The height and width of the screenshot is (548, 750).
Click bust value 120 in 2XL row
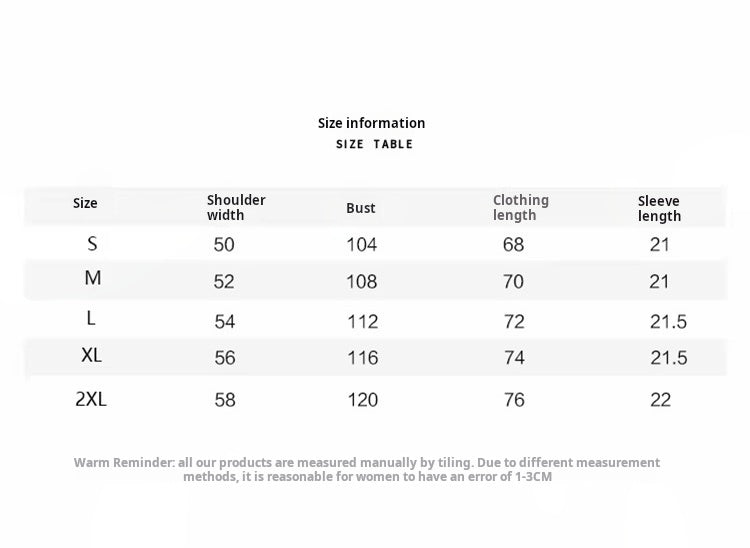pyautogui.click(x=362, y=400)
